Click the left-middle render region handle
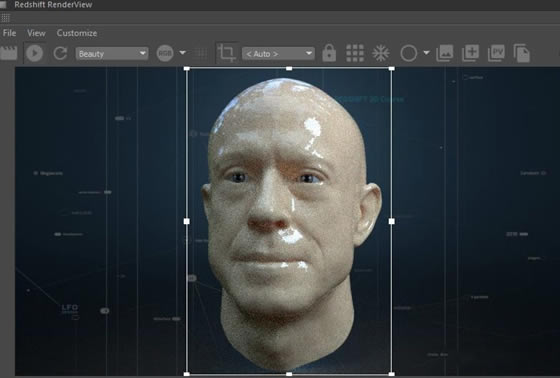560x378 pixels. click(186, 222)
